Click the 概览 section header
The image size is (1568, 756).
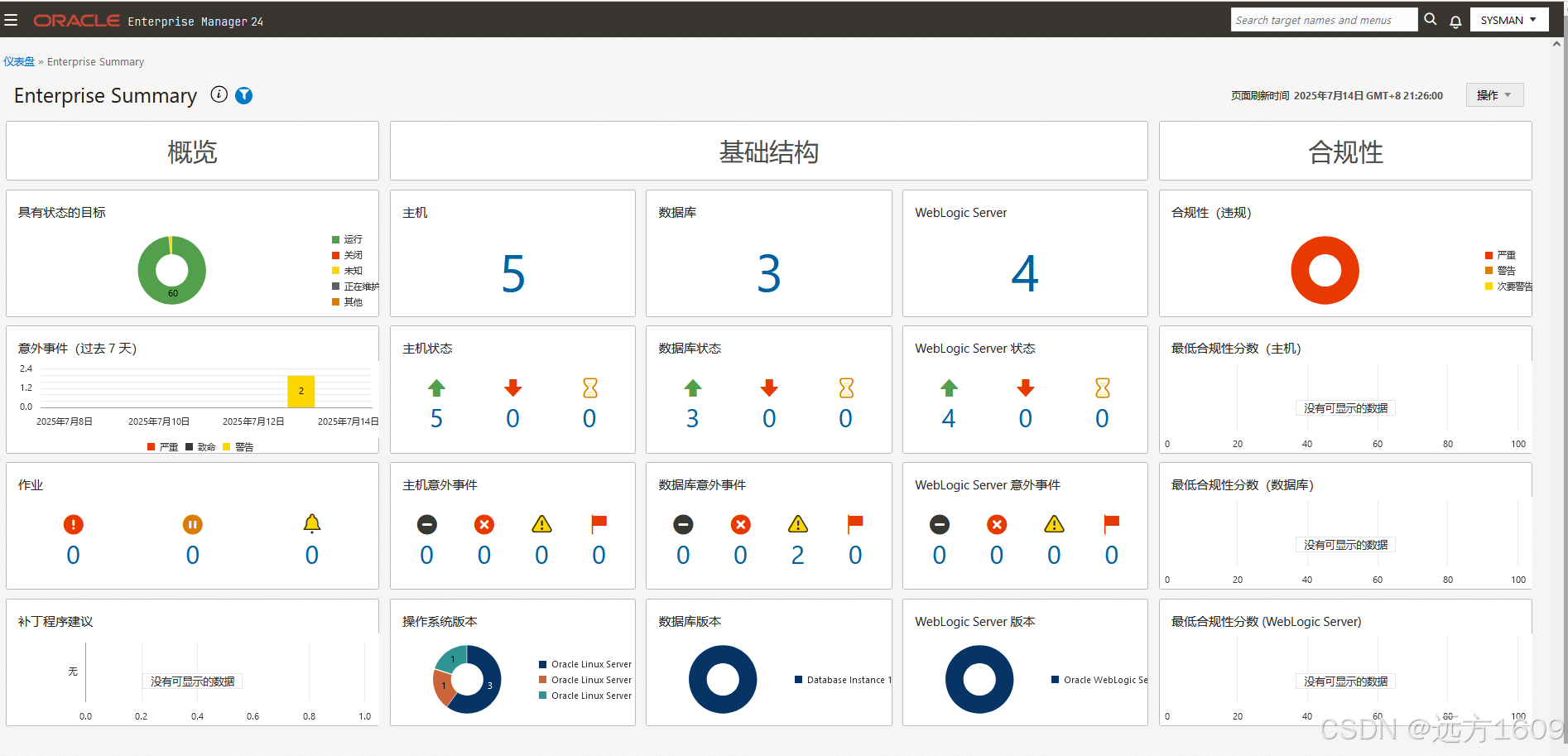[x=192, y=151]
